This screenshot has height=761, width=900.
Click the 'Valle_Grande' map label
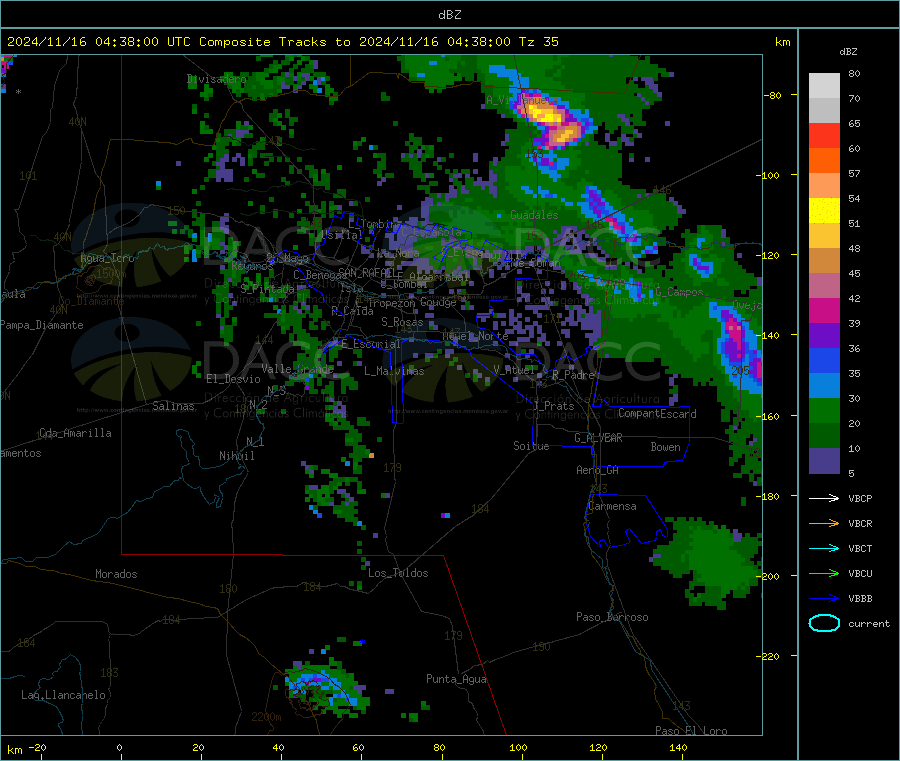297,369
